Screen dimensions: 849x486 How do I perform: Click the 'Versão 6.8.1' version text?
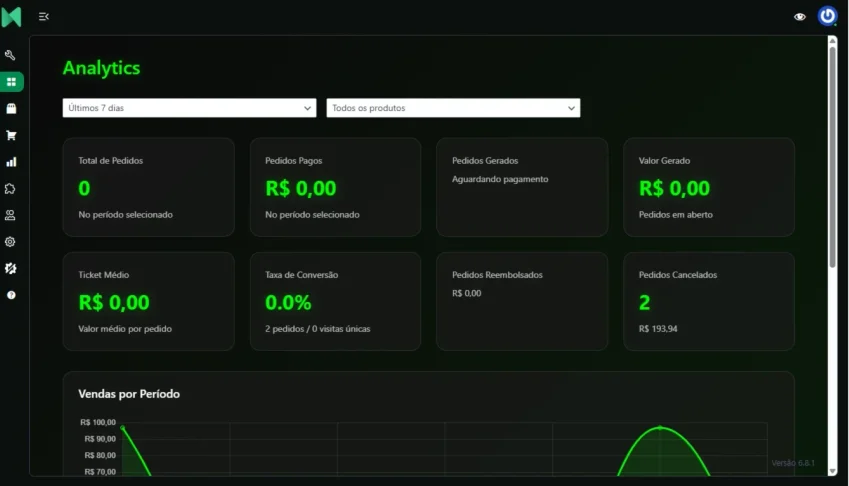point(793,463)
